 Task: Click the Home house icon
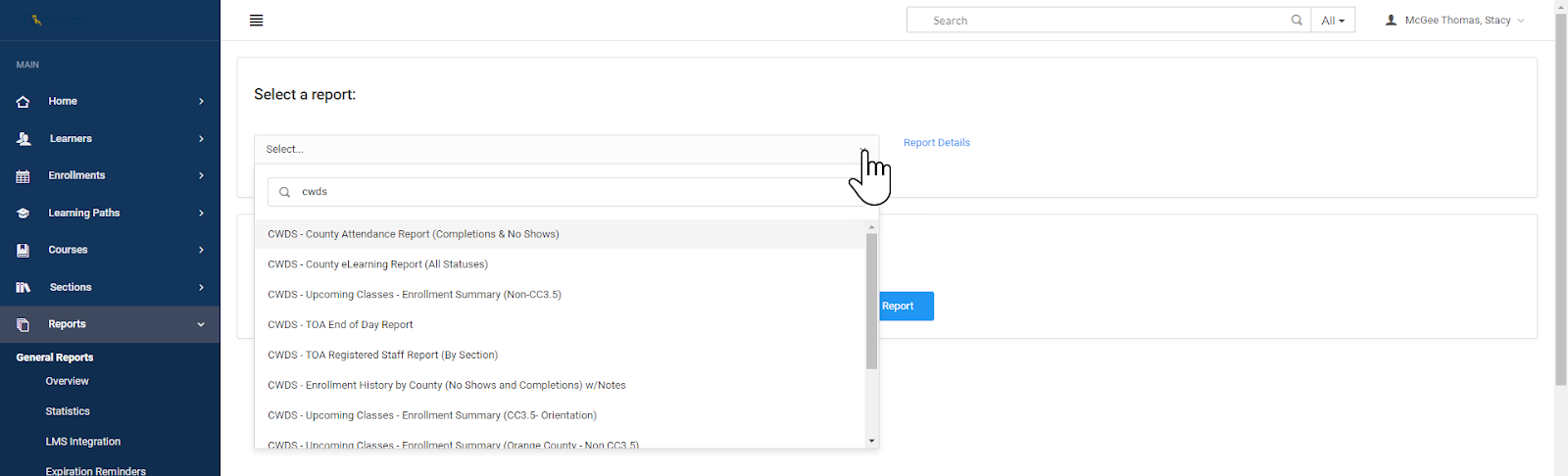coord(24,102)
